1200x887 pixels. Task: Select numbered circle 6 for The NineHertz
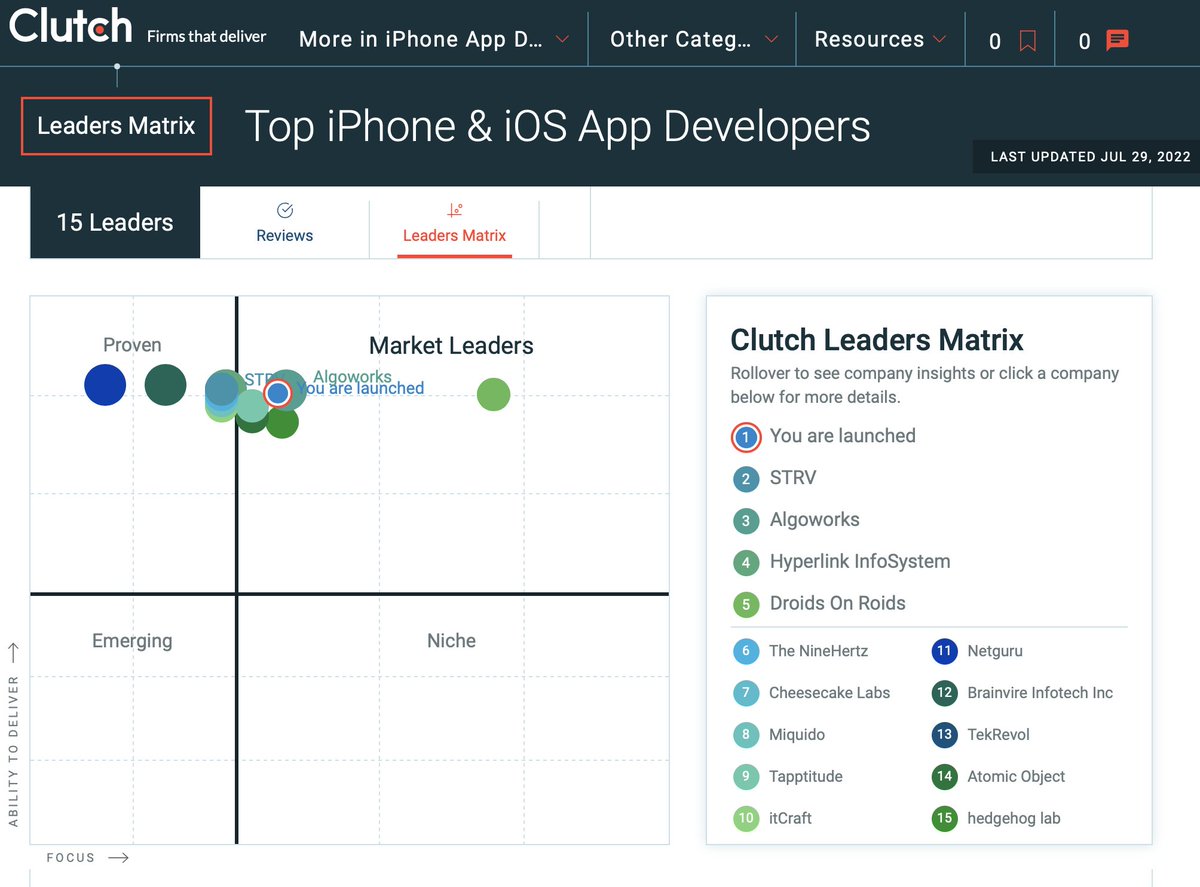[746, 651]
